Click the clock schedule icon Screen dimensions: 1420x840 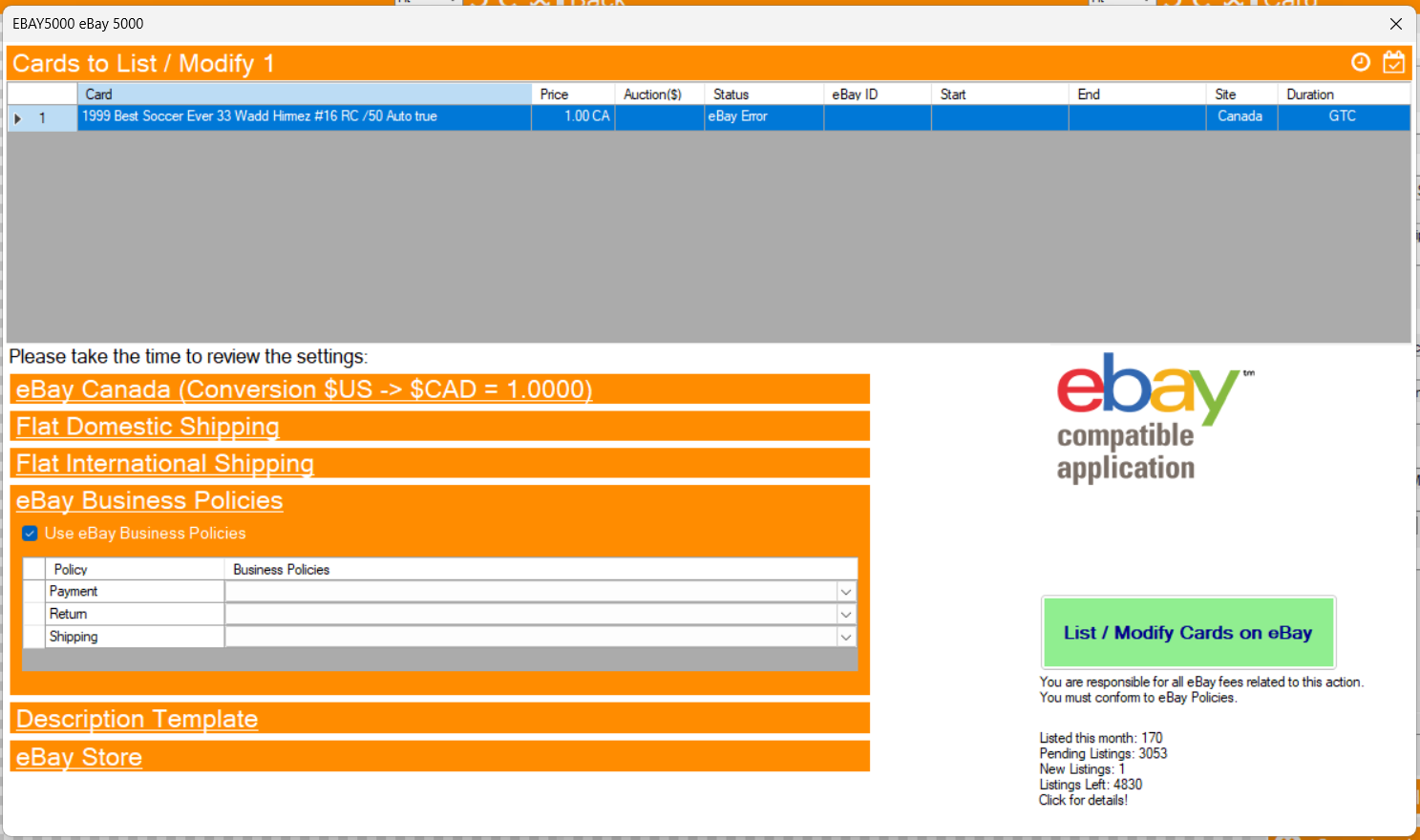[x=1361, y=62]
